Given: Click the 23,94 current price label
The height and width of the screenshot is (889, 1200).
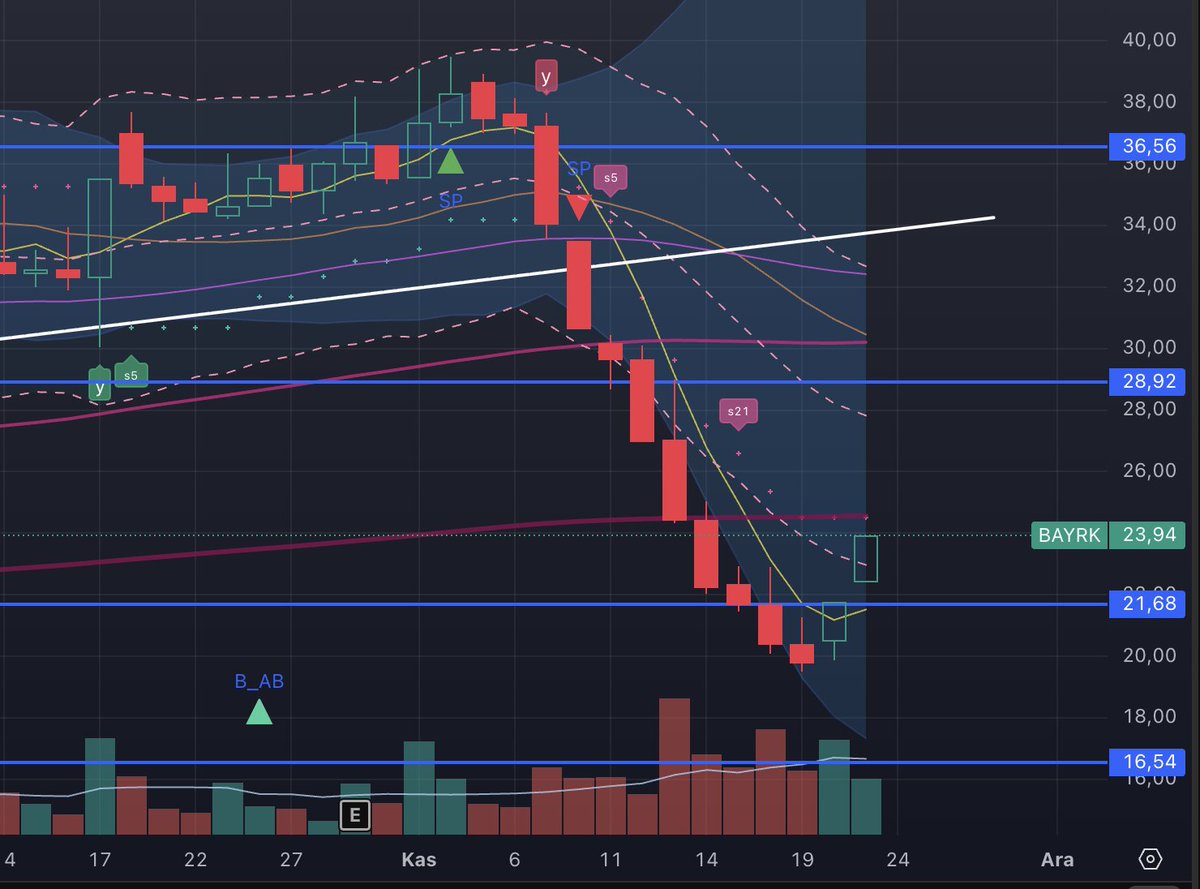Looking at the screenshot, I should coord(1147,535).
